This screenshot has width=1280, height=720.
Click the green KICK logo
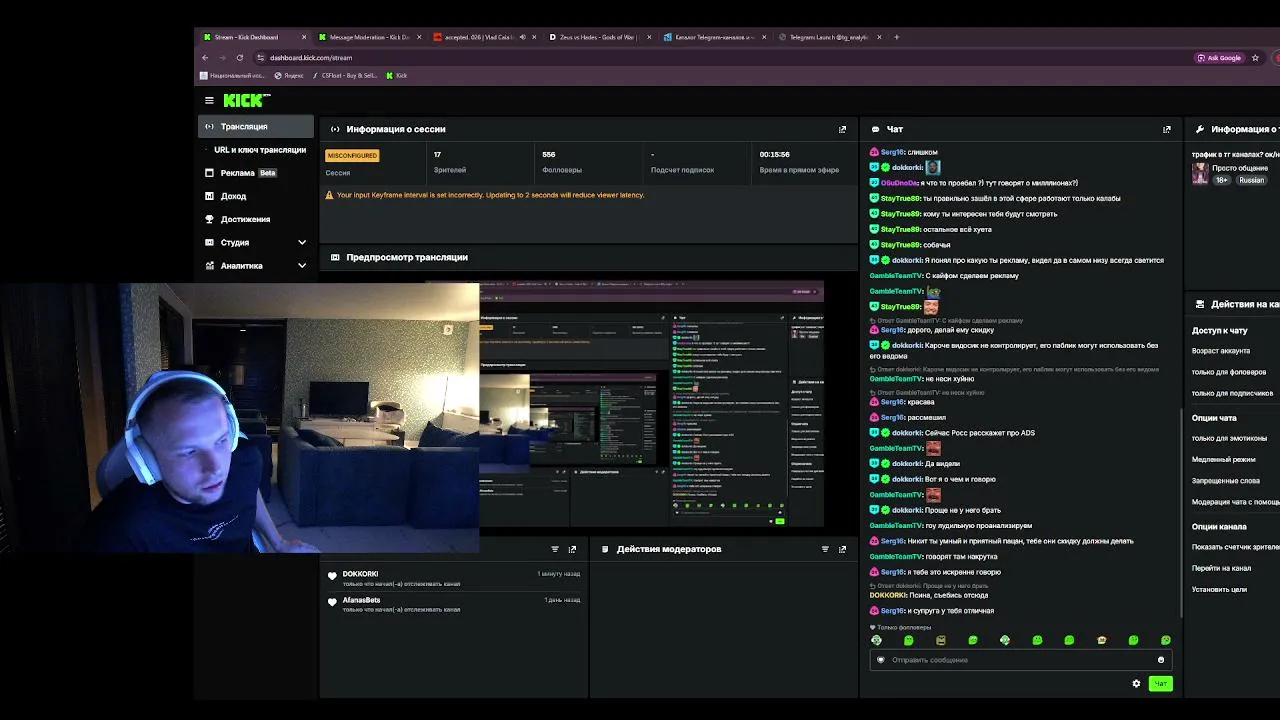pyautogui.click(x=247, y=100)
